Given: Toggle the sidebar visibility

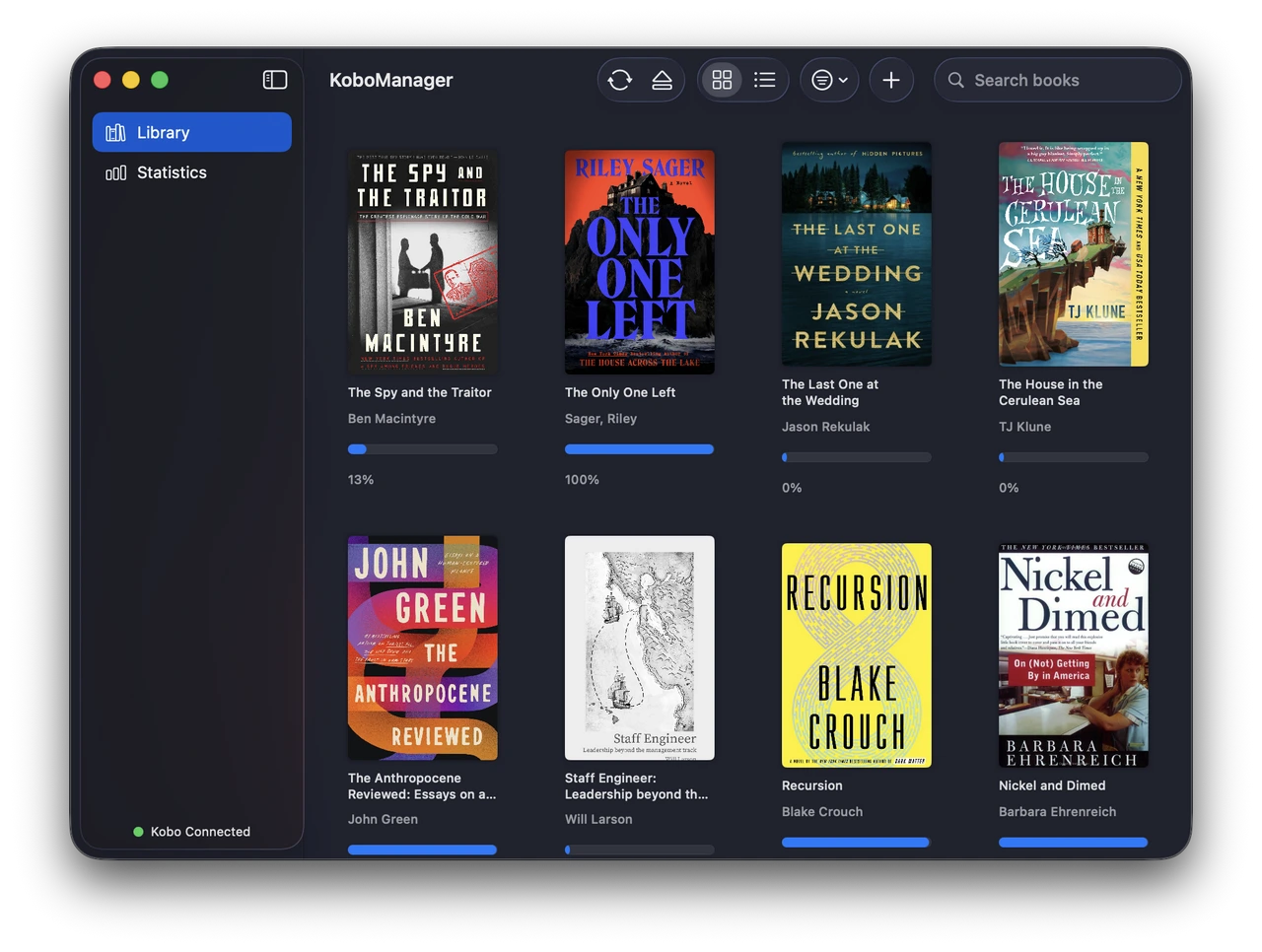Looking at the screenshot, I should (275, 80).
